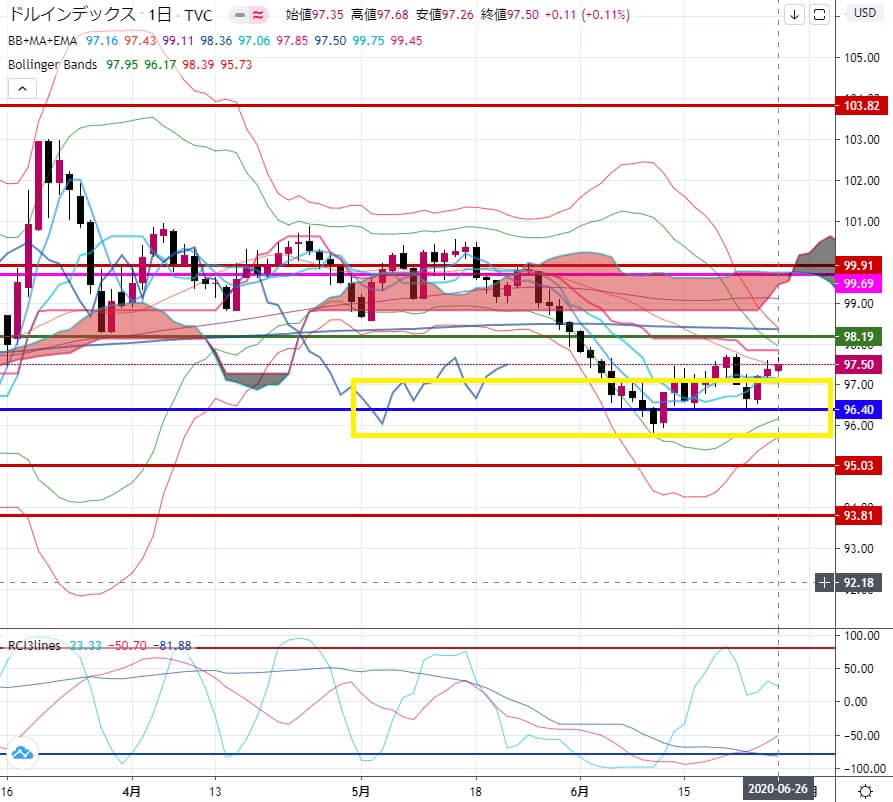Click the 23.33 RCI value

(x=85, y=645)
